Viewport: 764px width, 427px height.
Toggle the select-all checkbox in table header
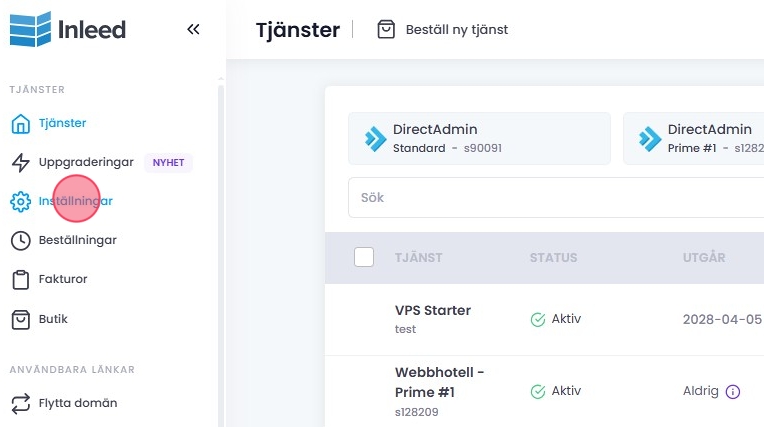tap(364, 257)
